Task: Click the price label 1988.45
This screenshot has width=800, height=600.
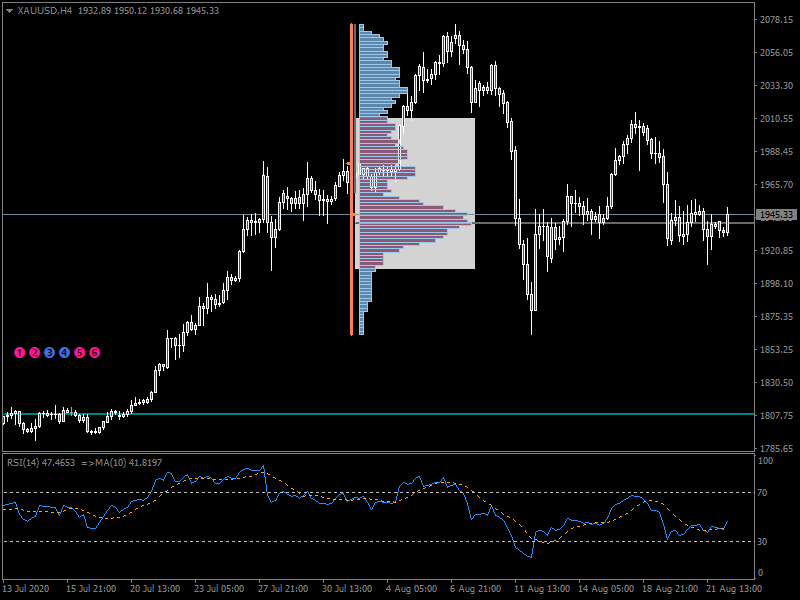Action: tap(777, 152)
